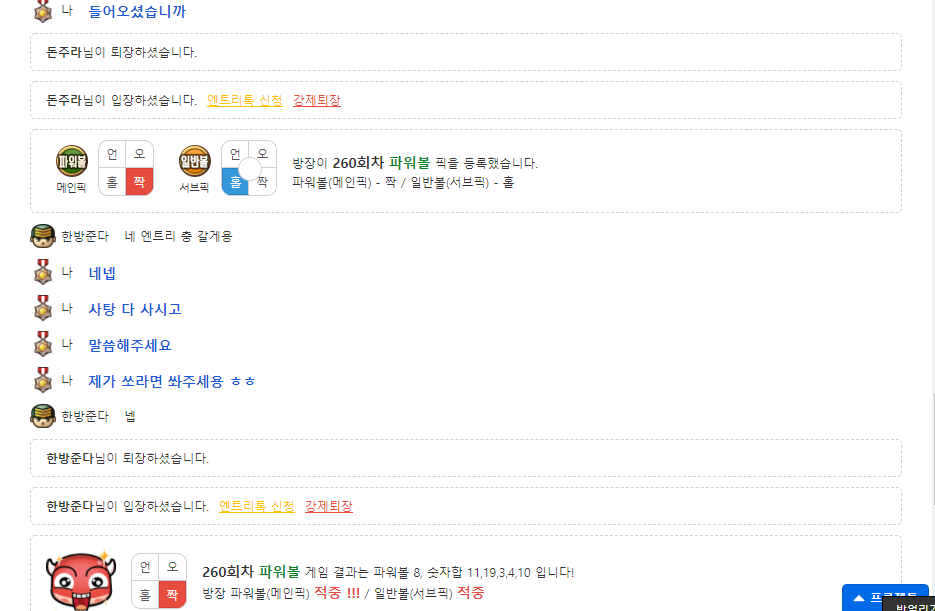The width and height of the screenshot is (935, 611).
Task: Click the medal icon beside 들어오셨습니까
Action: 42,12
